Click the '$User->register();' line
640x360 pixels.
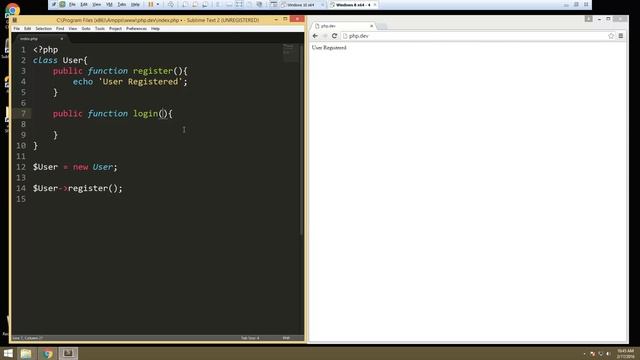point(78,188)
